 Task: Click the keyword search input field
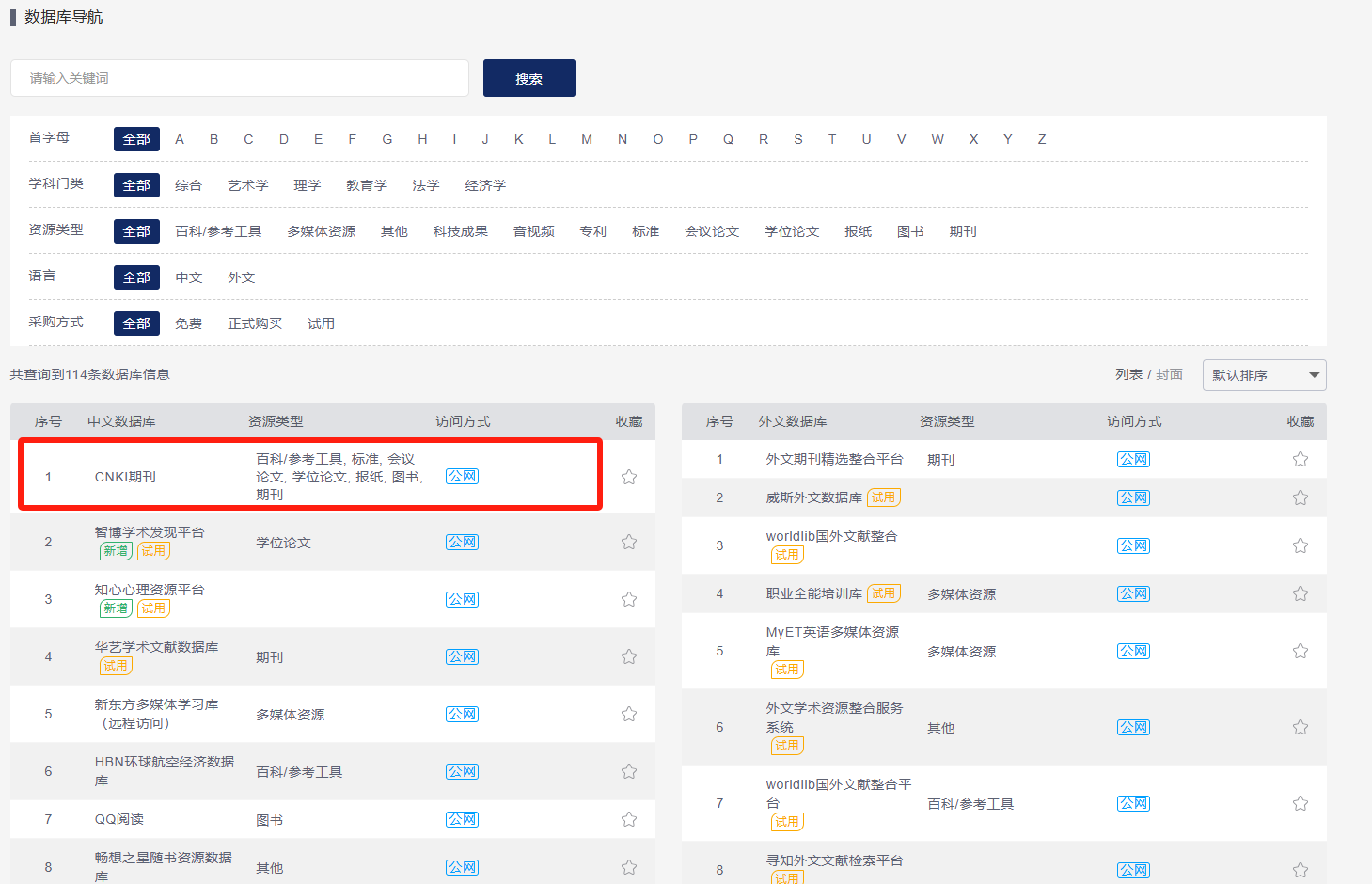pyautogui.click(x=240, y=78)
